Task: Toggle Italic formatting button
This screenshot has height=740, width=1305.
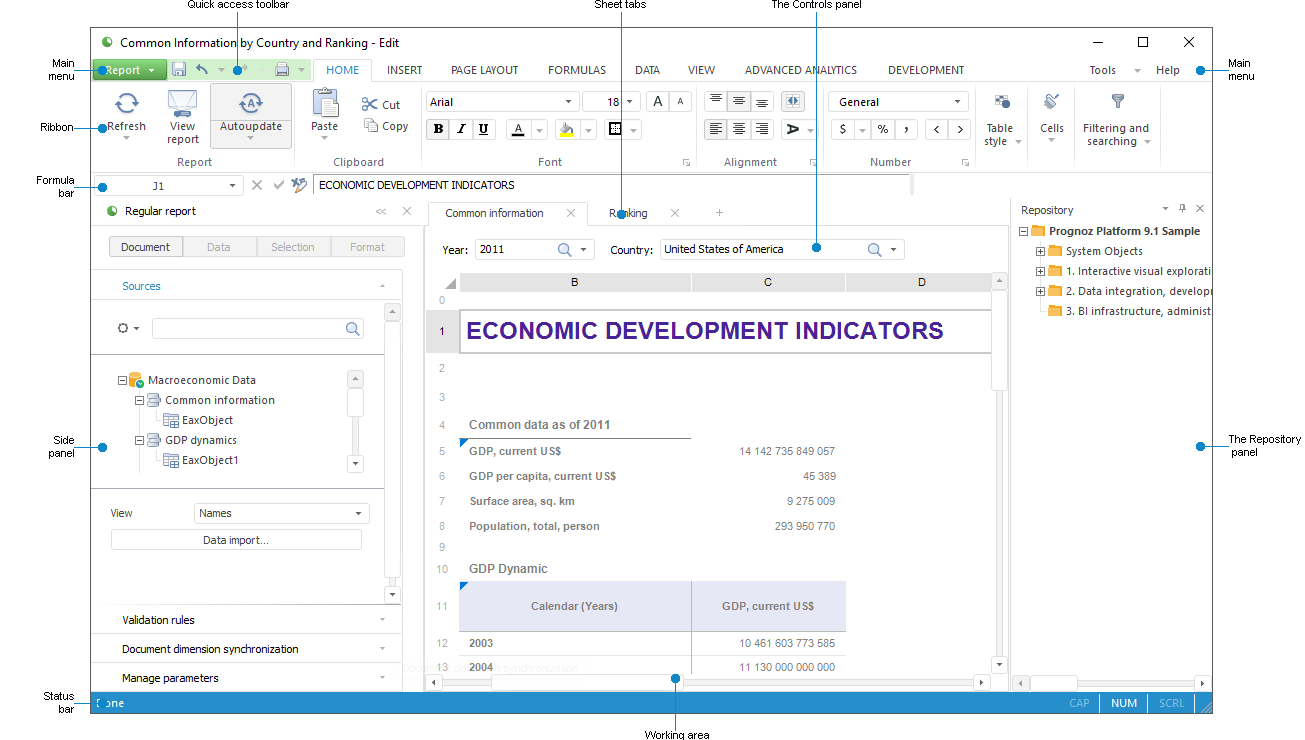Action: click(x=461, y=129)
